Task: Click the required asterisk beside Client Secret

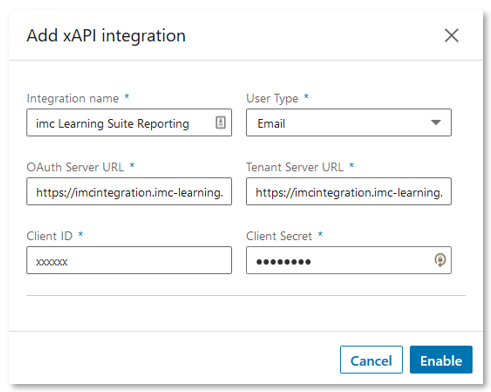Action: pos(320,234)
